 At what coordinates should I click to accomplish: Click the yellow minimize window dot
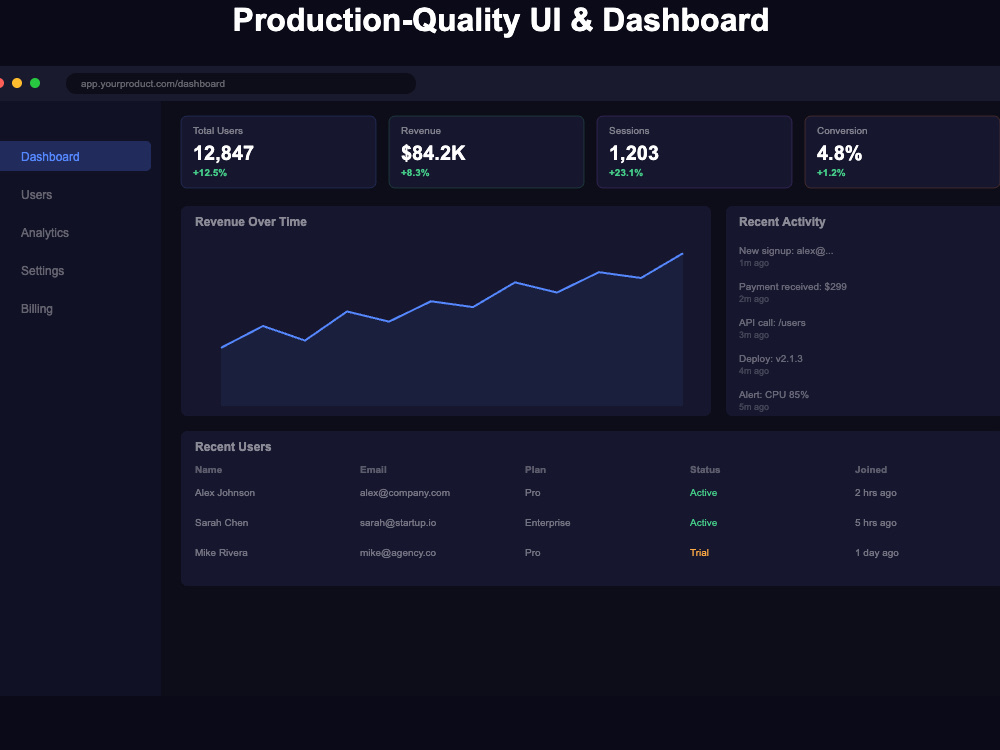pos(17,83)
